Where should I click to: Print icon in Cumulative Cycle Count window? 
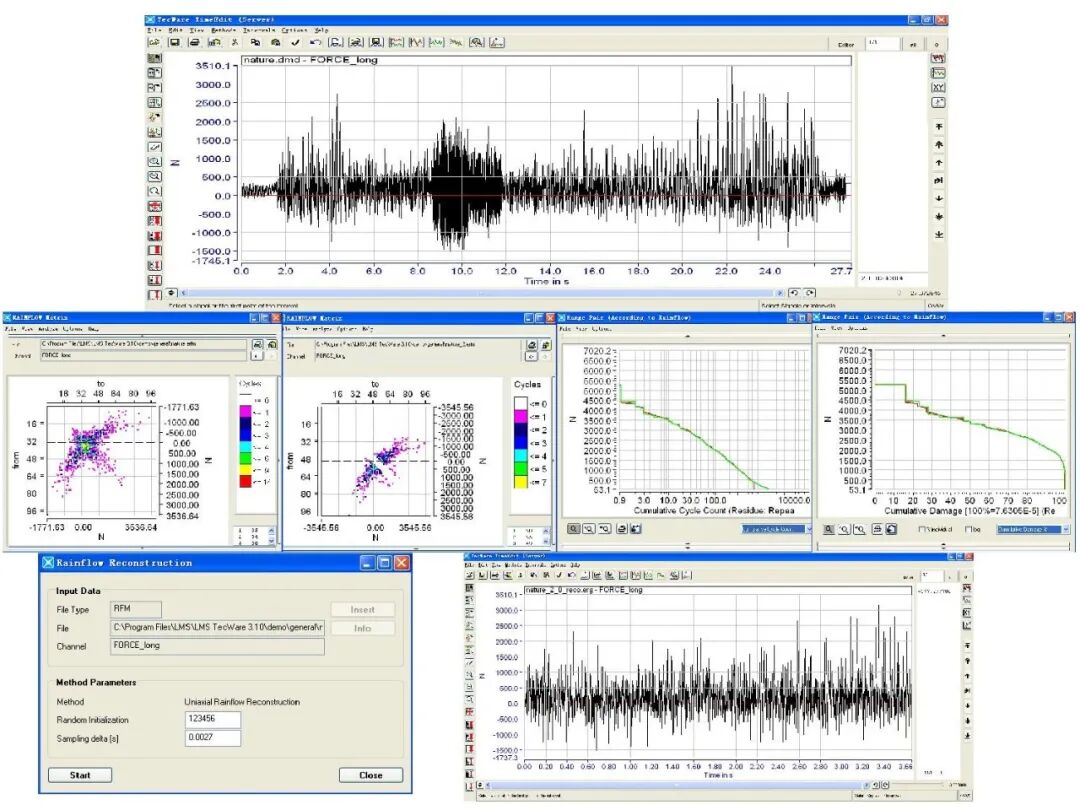(621, 529)
